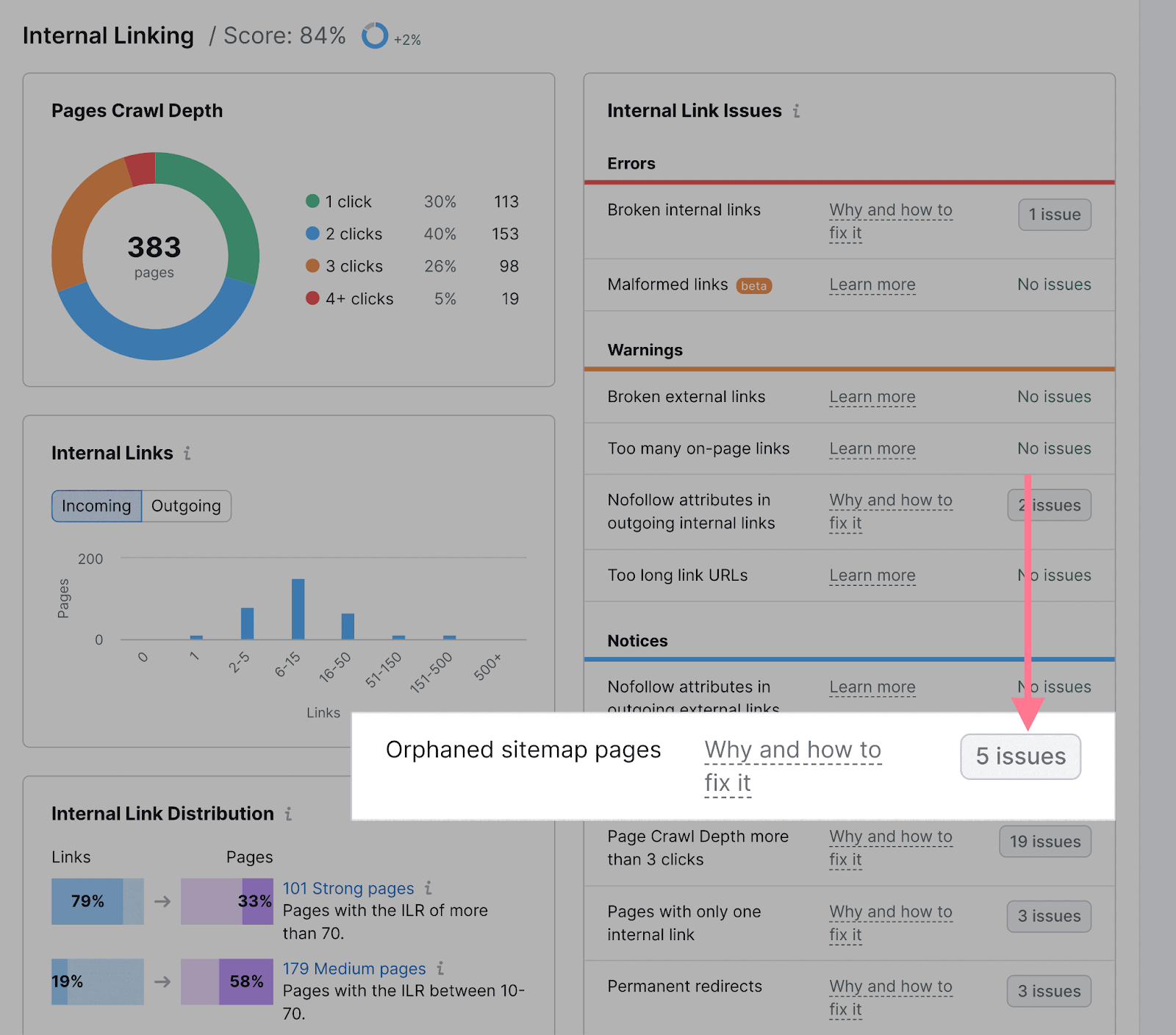1176x1035 pixels.
Task: View 1 issue for Broken internal links
Action: pos(1054,215)
